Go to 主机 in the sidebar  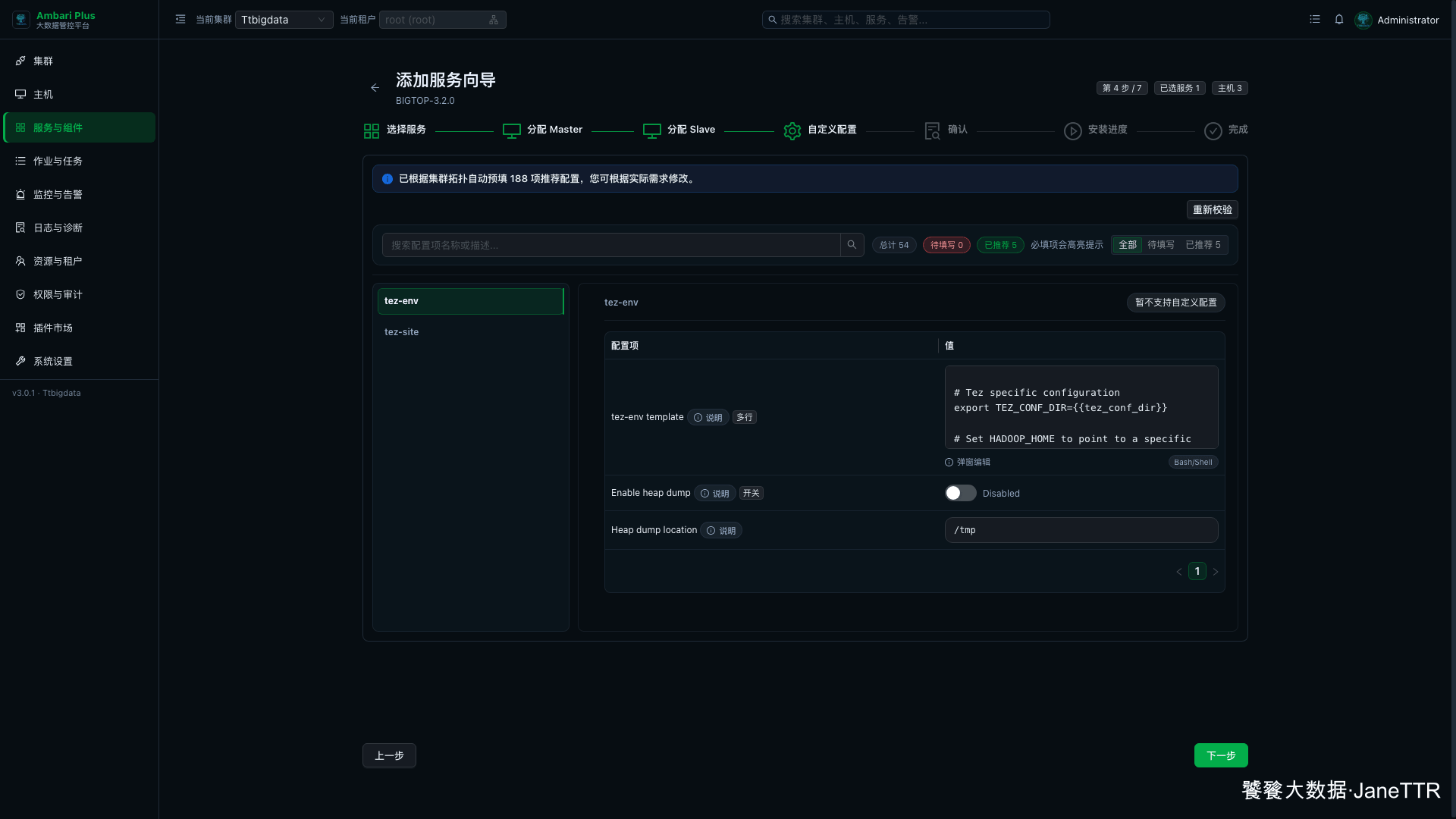pos(80,94)
